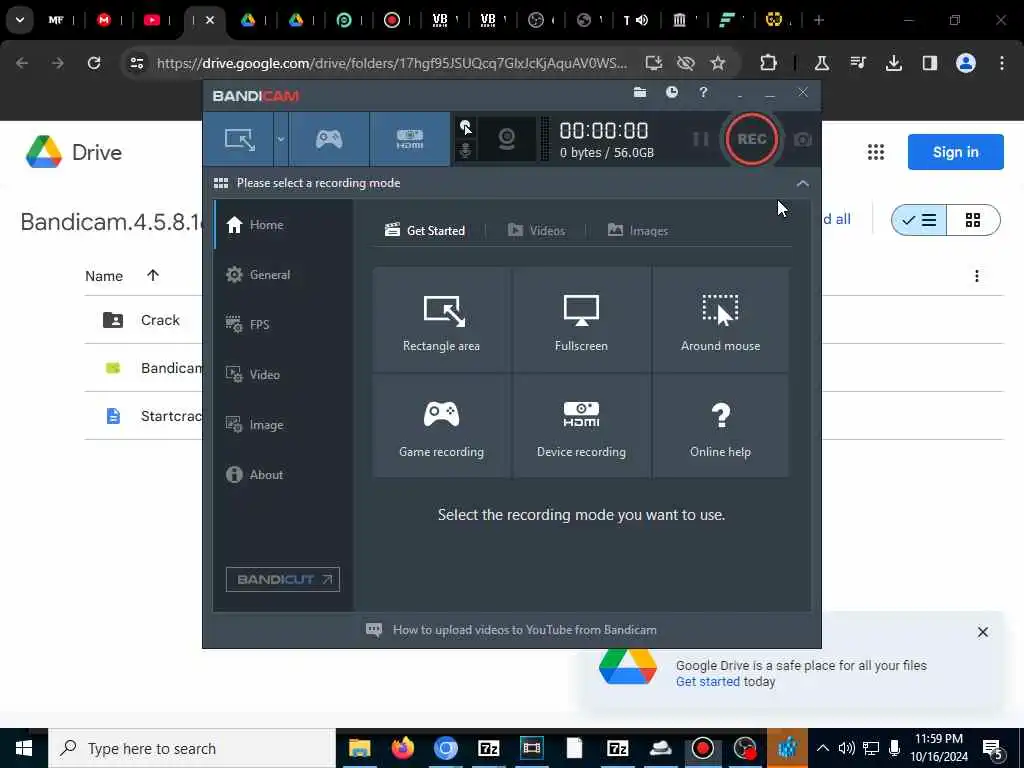1024x768 pixels.
Task: Open Windows notification center
Action: coord(993,750)
